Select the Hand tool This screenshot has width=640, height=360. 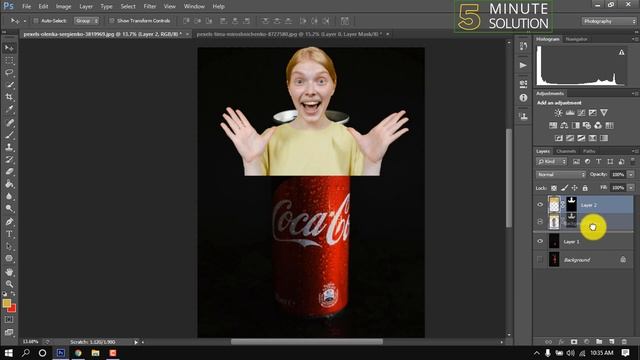tap(9, 271)
